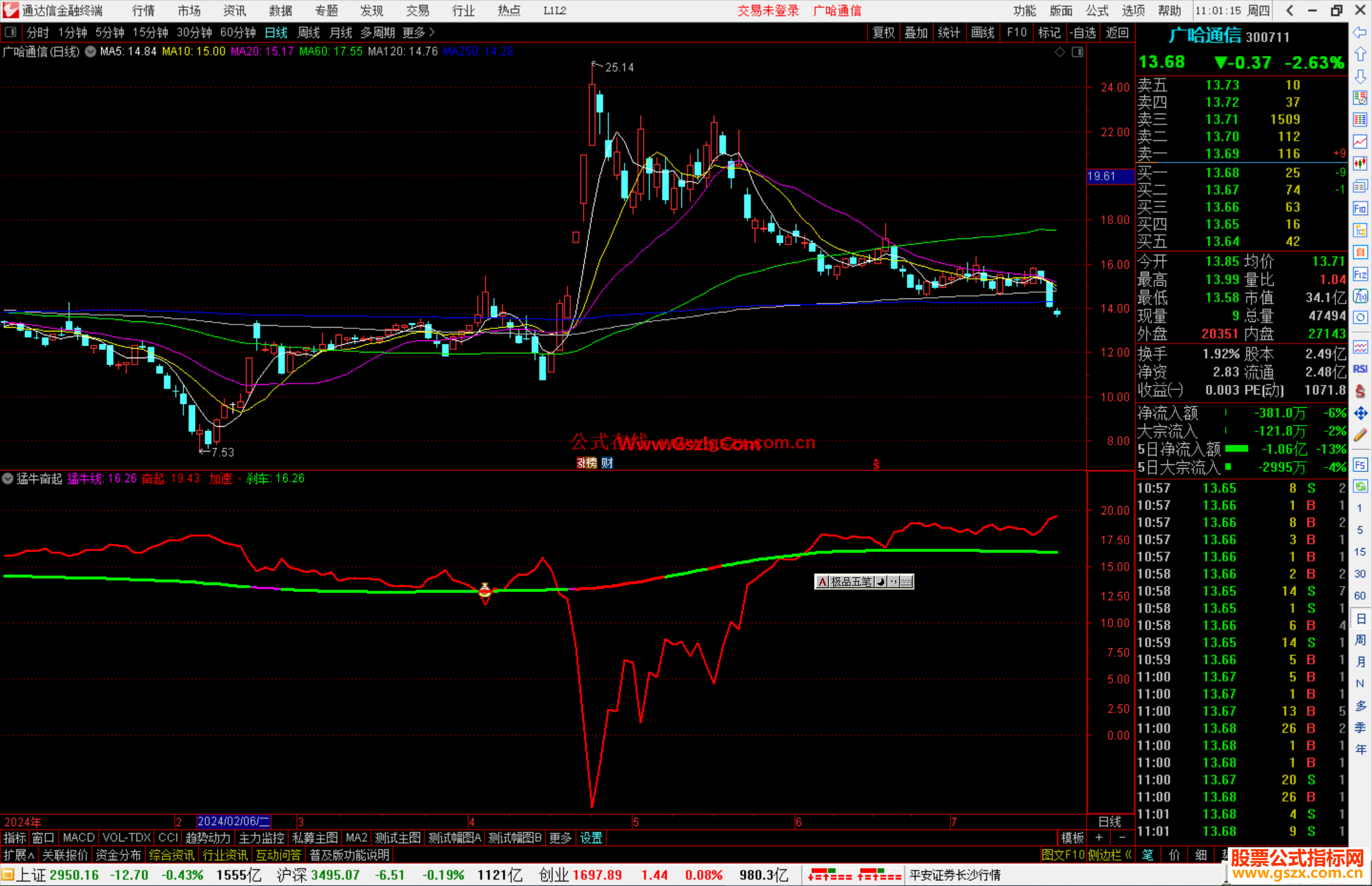The width and height of the screenshot is (1372, 886).
Task: Click the f(x) formula sidebar icon
Action: (1360, 296)
